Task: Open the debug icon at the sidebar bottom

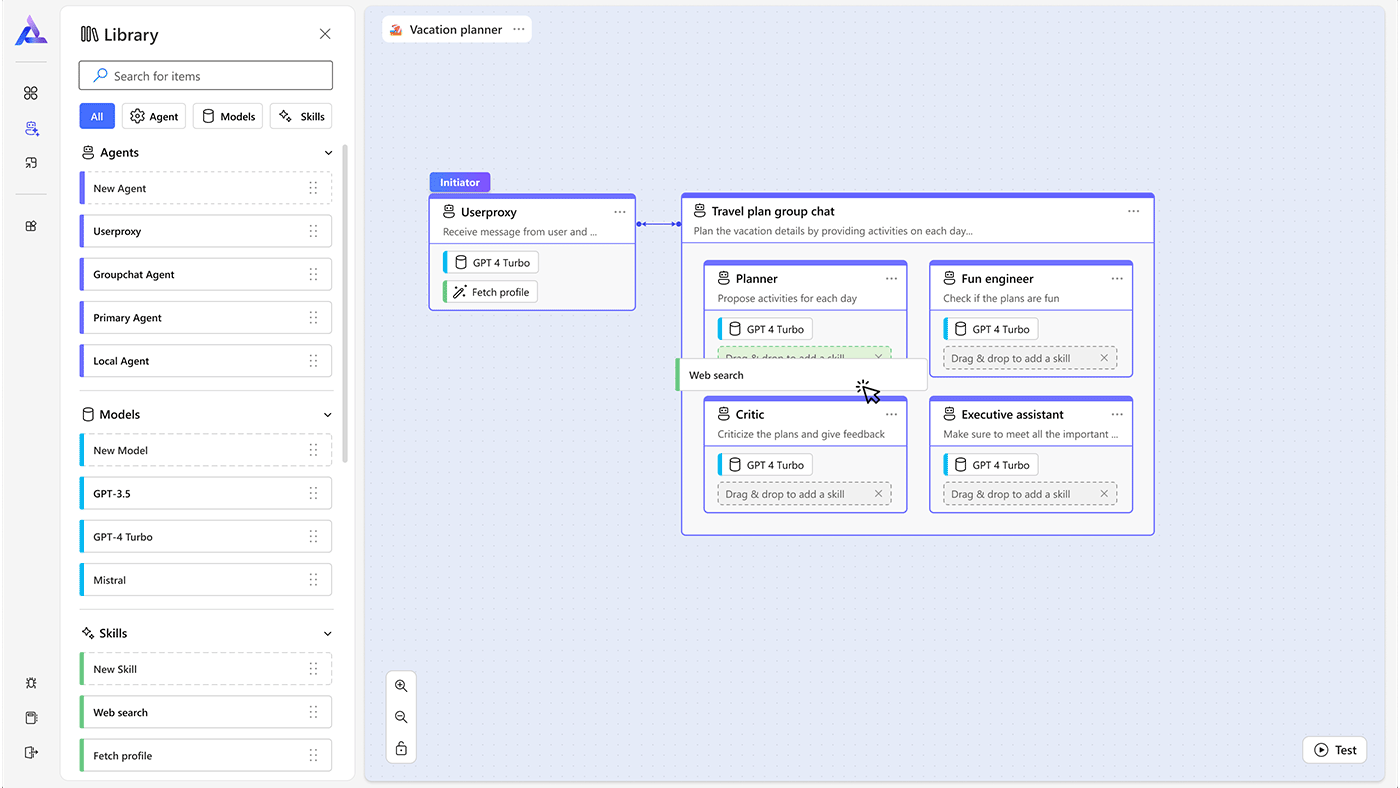Action: [31, 683]
